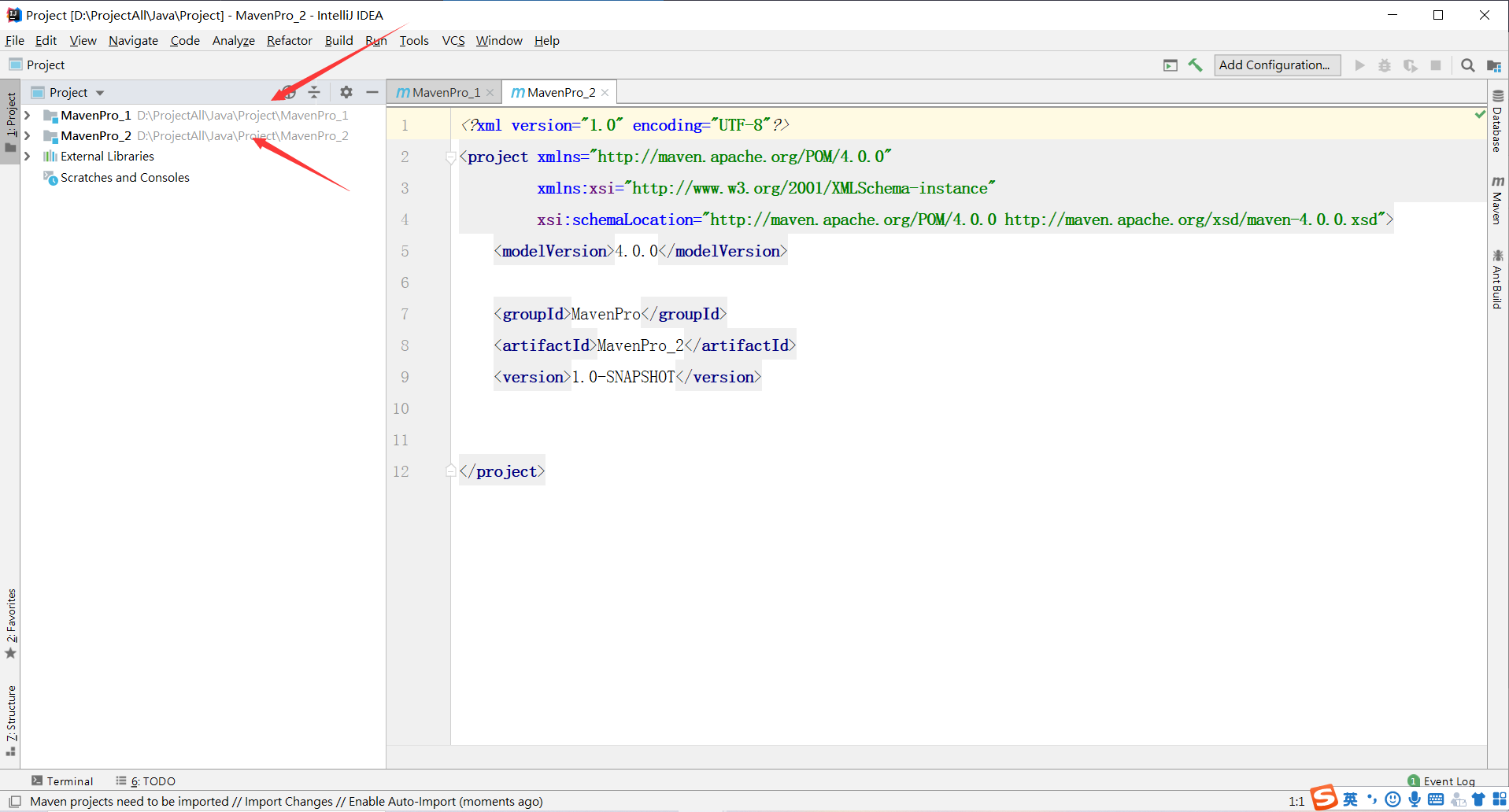The image size is (1509, 812).
Task: Open the 6: TODO tool window
Action: (146, 781)
